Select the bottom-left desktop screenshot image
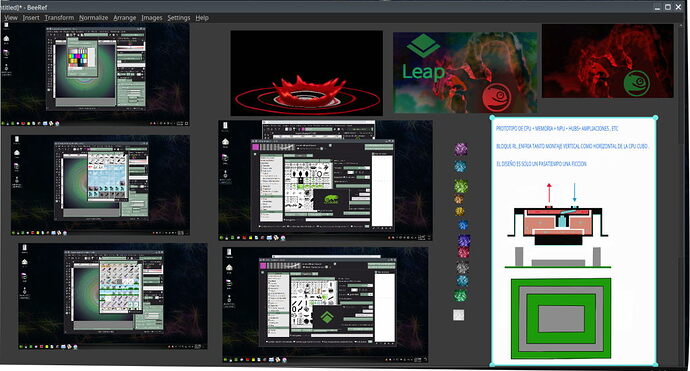690x371 pixels. tap(113, 296)
